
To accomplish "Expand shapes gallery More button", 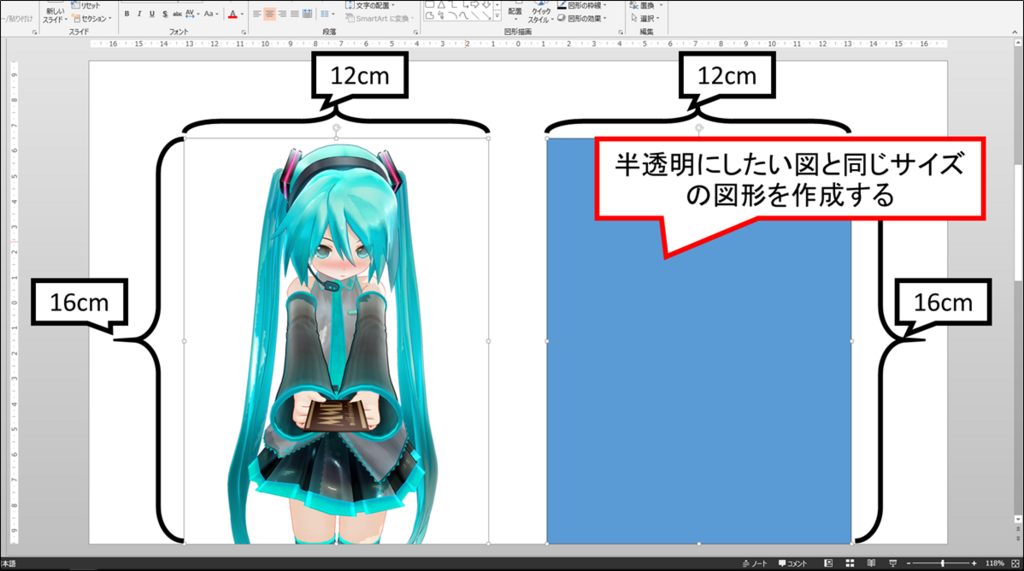I will pos(498,16).
